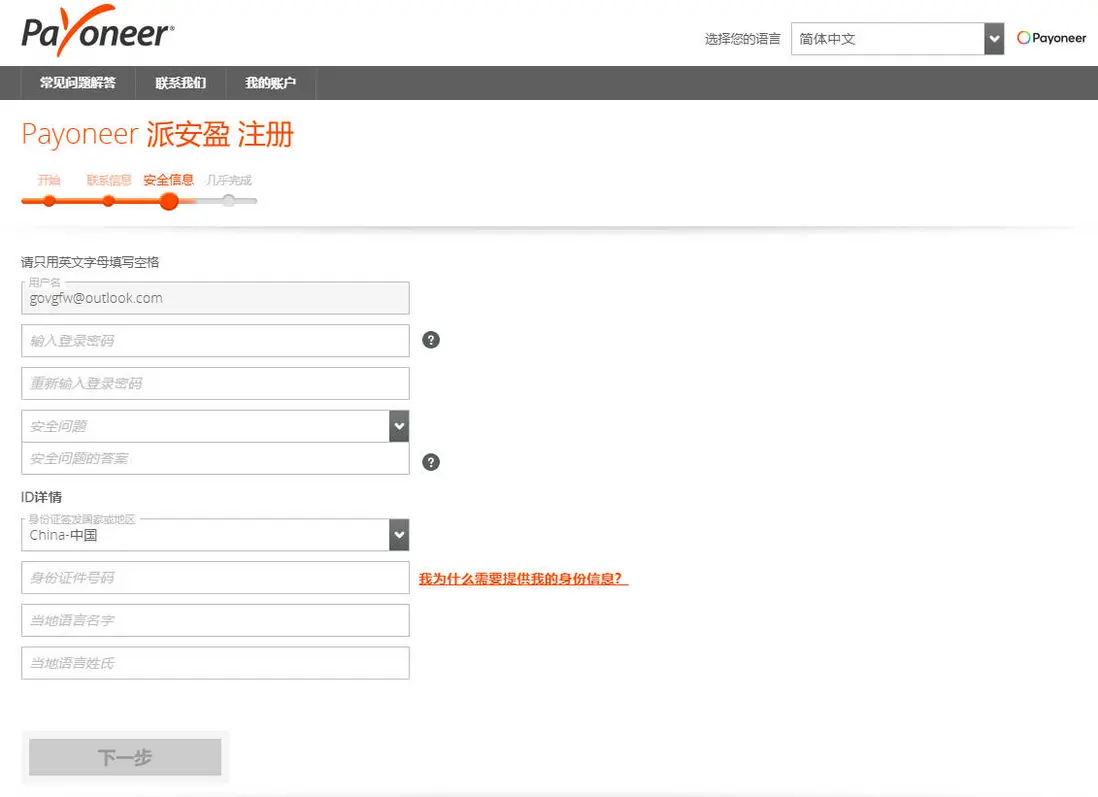Open 联系我们 contact us menu item
This screenshot has width=1098, height=797.
[181, 83]
